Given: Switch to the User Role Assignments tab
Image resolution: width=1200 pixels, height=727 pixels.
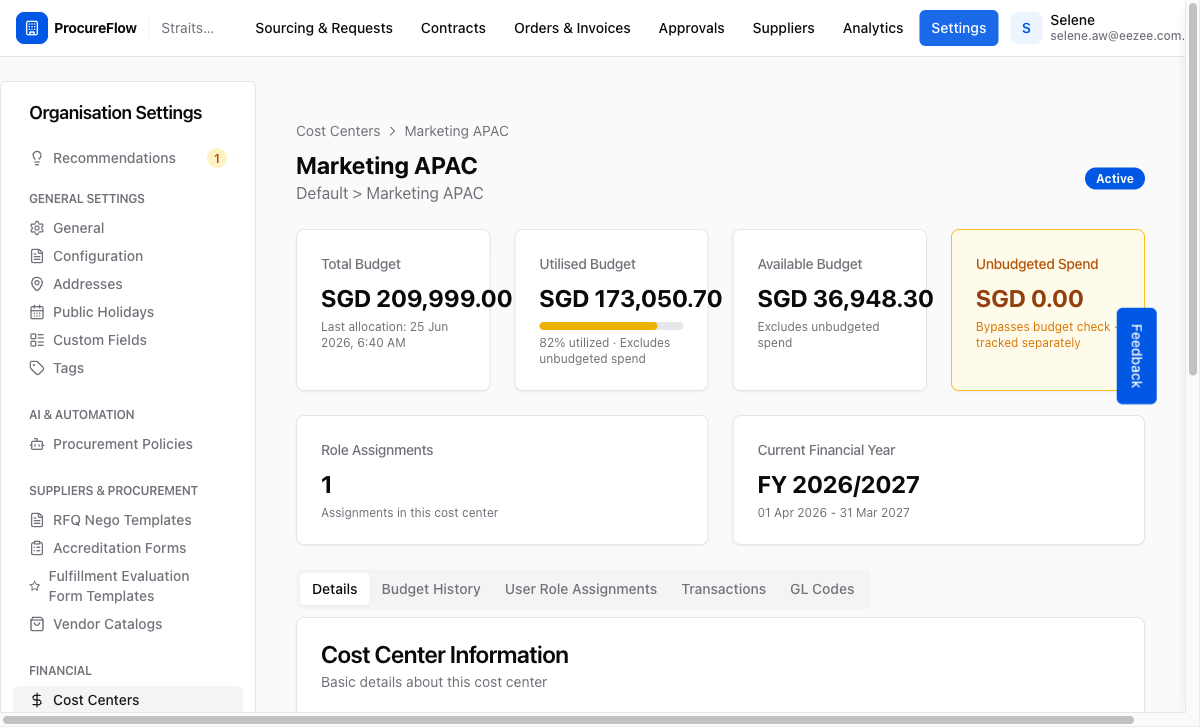Looking at the screenshot, I should 581,589.
